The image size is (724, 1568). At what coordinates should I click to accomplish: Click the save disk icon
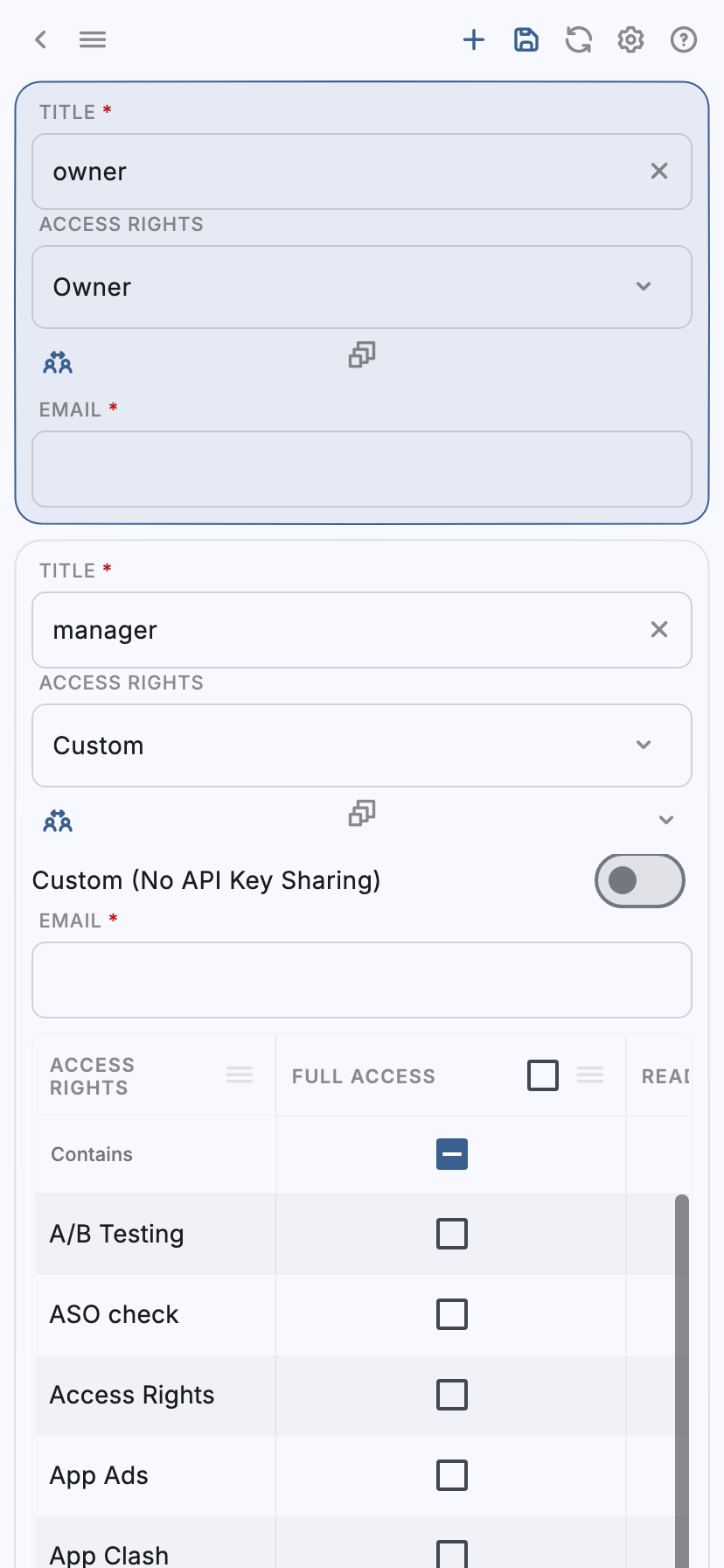[526, 39]
